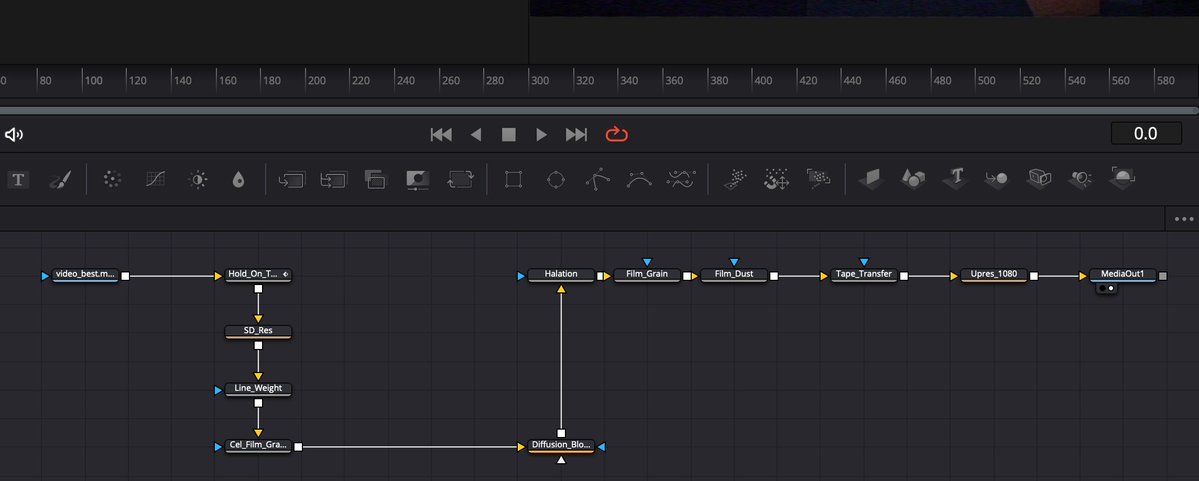This screenshot has height=481, width=1199.
Task: Click the double-wave spline icon in toolbar
Action: [681, 180]
